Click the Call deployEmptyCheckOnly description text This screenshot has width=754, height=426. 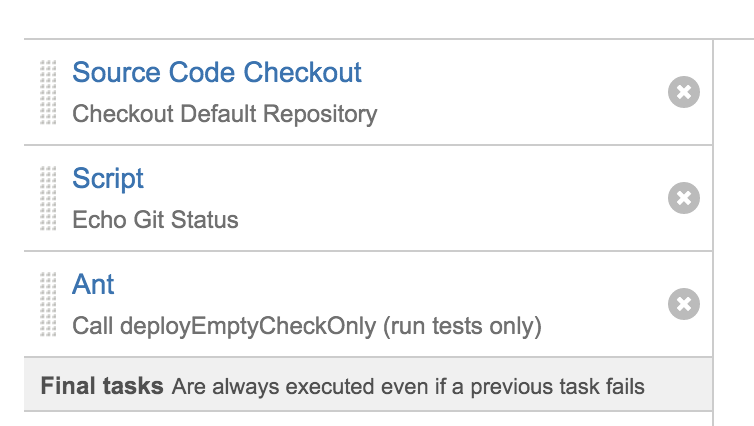coord(307,326)
